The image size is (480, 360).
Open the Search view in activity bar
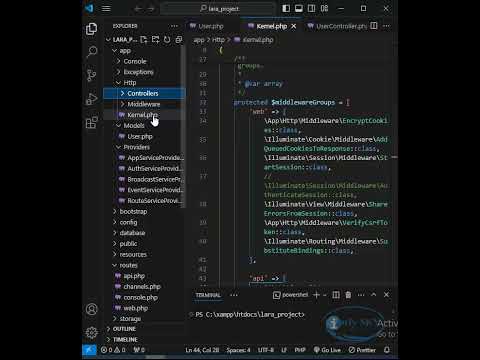(92, 52)
